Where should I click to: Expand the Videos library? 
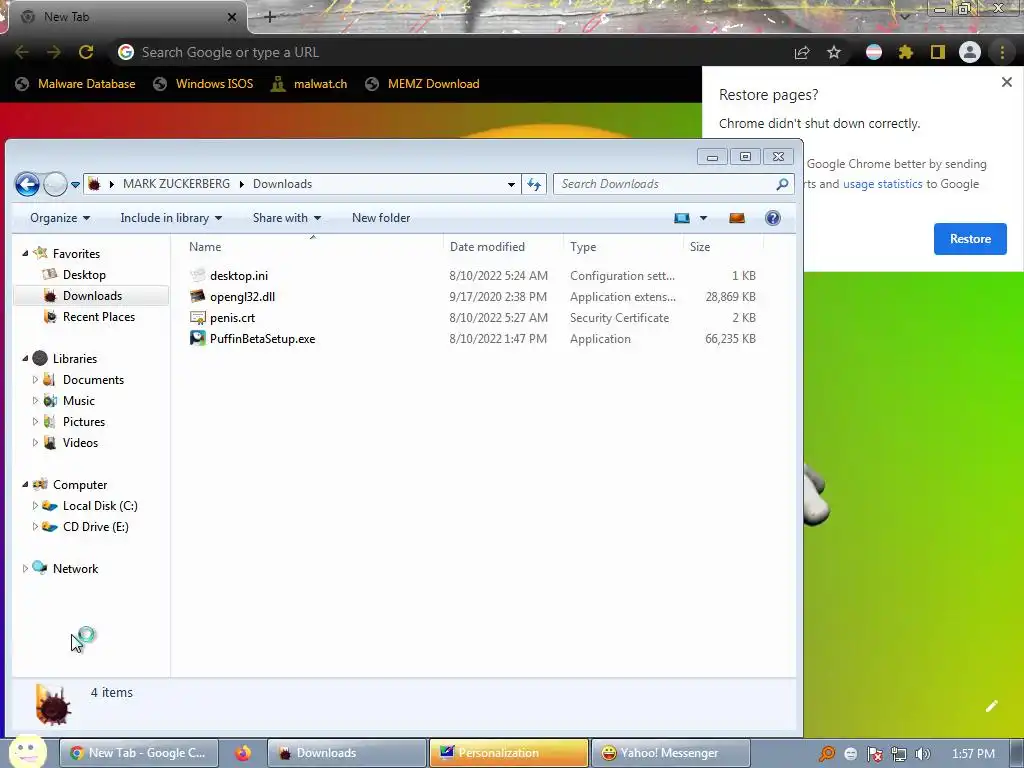[35, 443]
